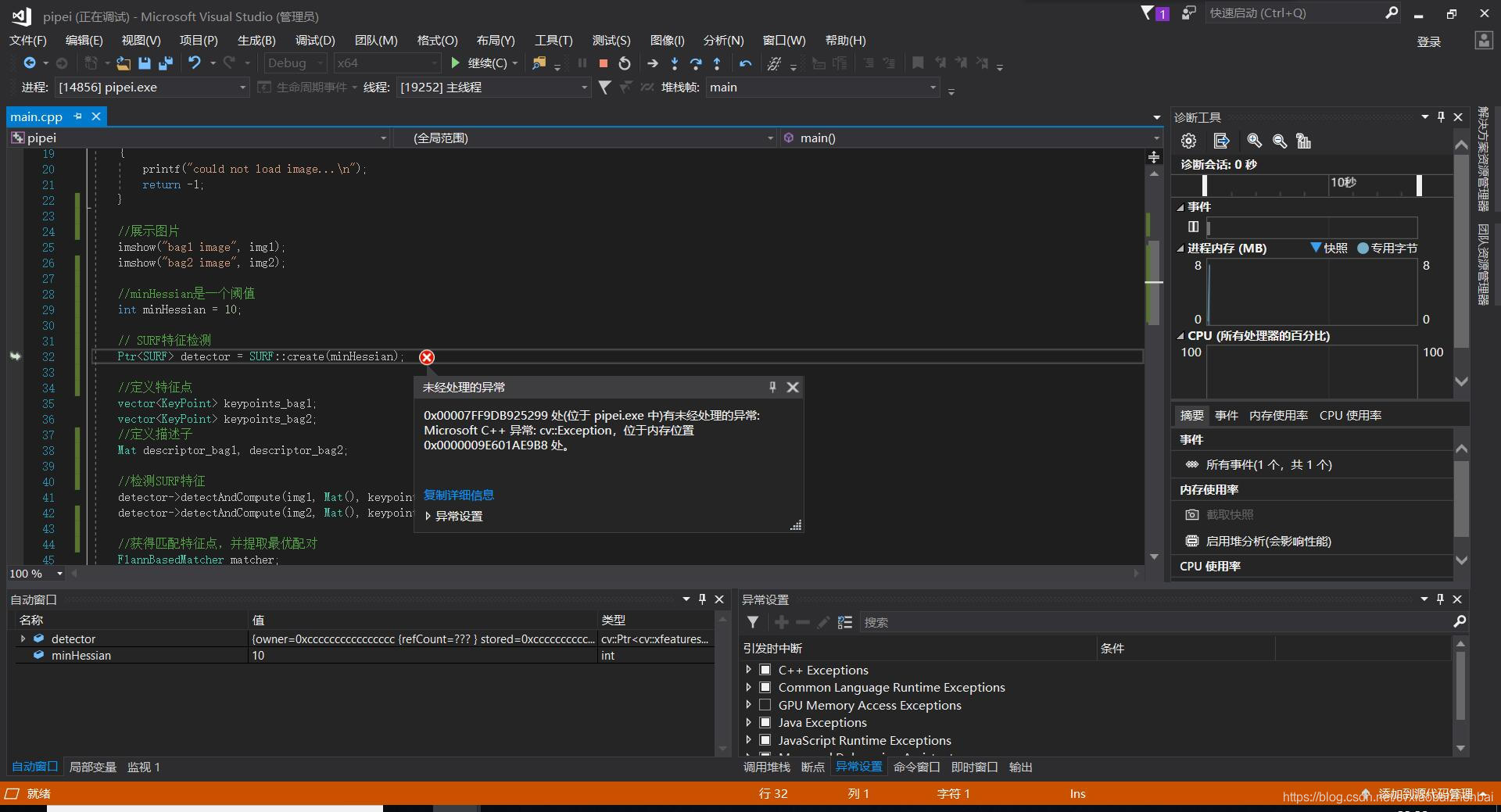The height and width of the screenshot is (812, 1501).
Task: Click the restore exception list defaults icon
Action: [x=845, y=622]
